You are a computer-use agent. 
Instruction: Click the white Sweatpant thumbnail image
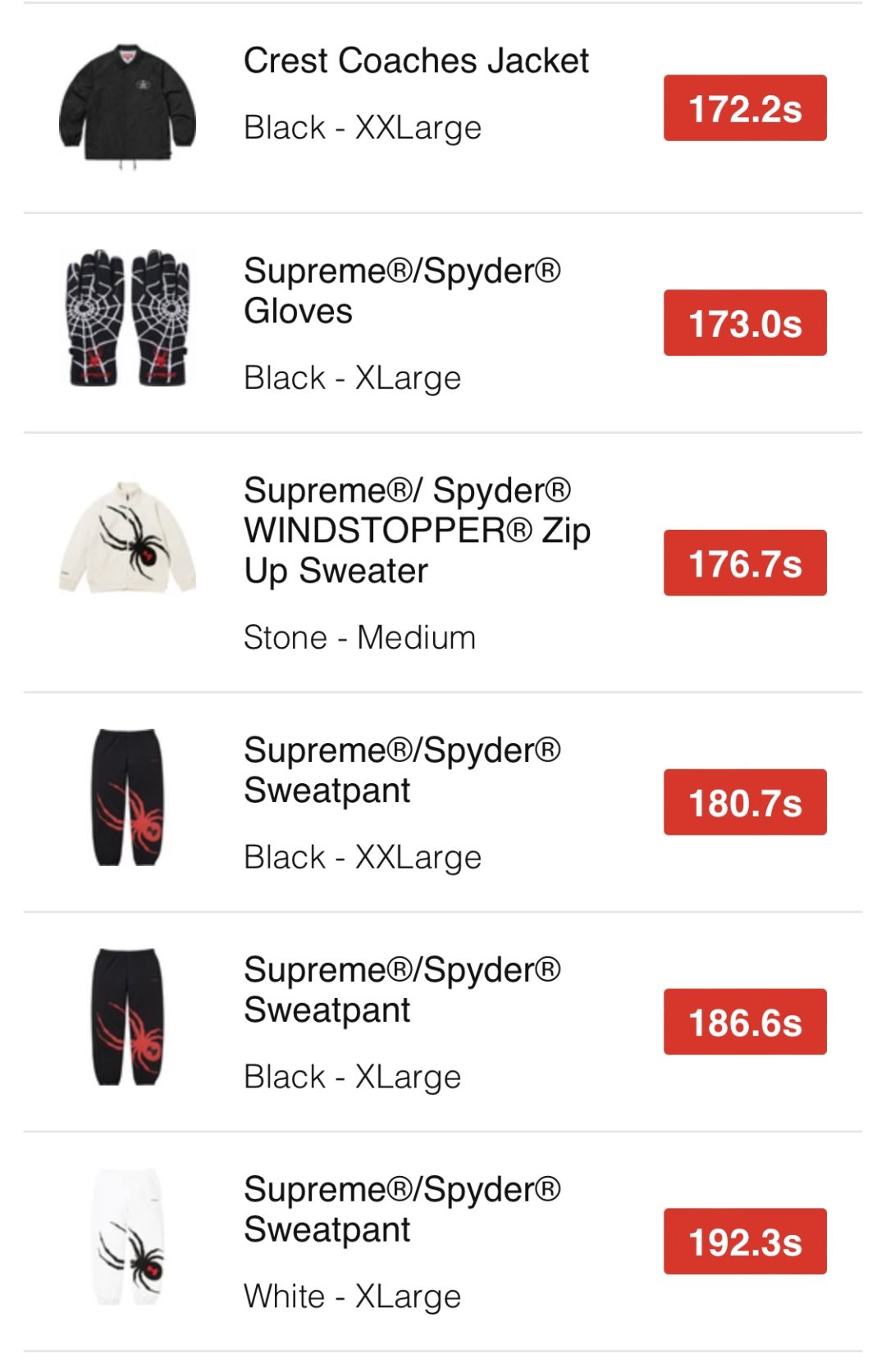tap(129, 1237)
